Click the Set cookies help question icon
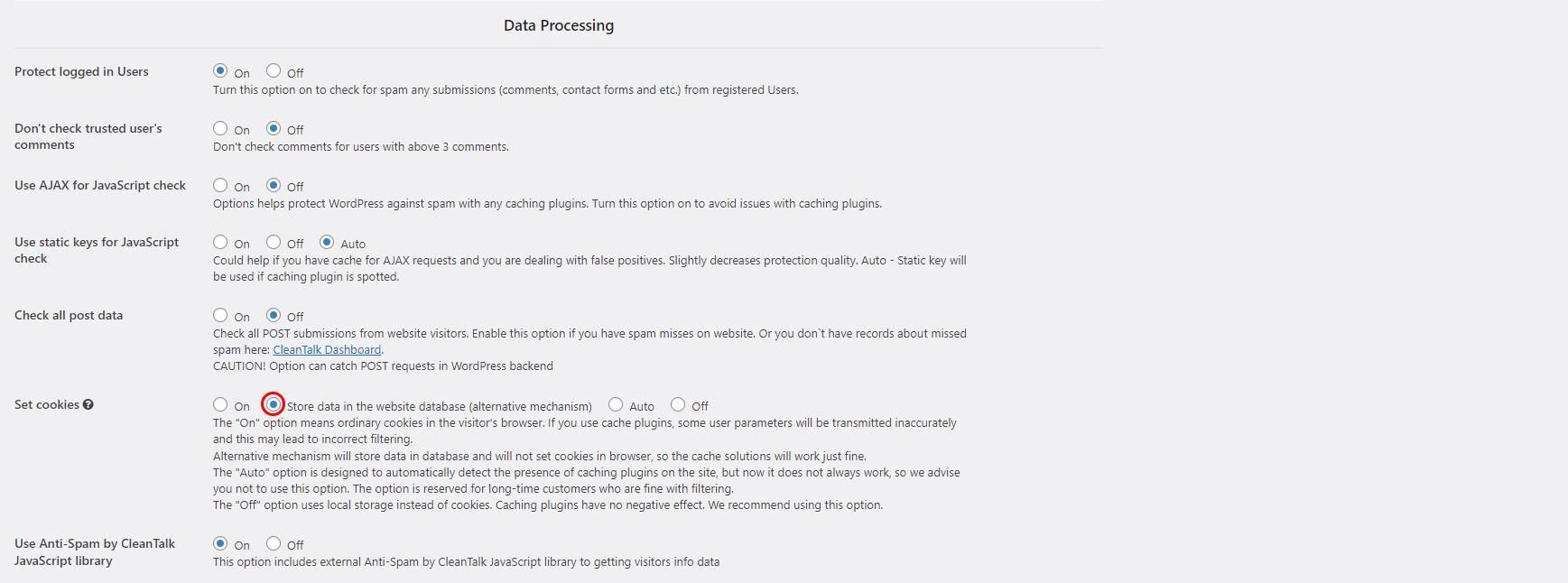1568x583 pixels. [x=88, y=405]
